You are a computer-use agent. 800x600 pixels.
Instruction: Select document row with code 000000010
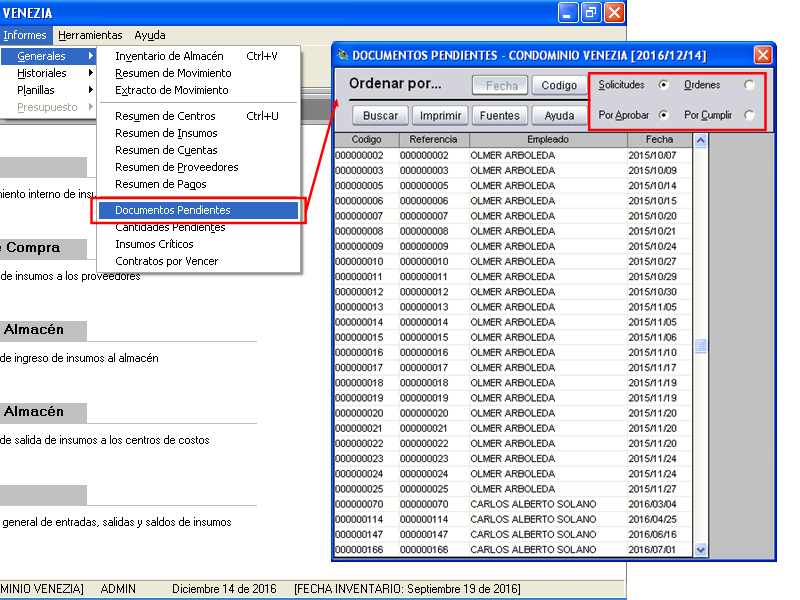pyautogui.click(x=513, y=261)
